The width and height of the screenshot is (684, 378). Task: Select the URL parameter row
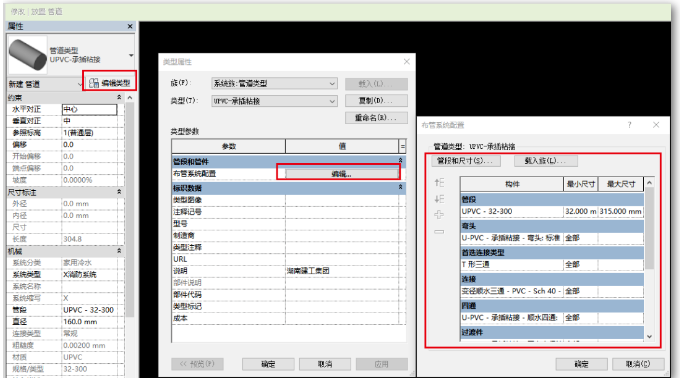point(285,259)
